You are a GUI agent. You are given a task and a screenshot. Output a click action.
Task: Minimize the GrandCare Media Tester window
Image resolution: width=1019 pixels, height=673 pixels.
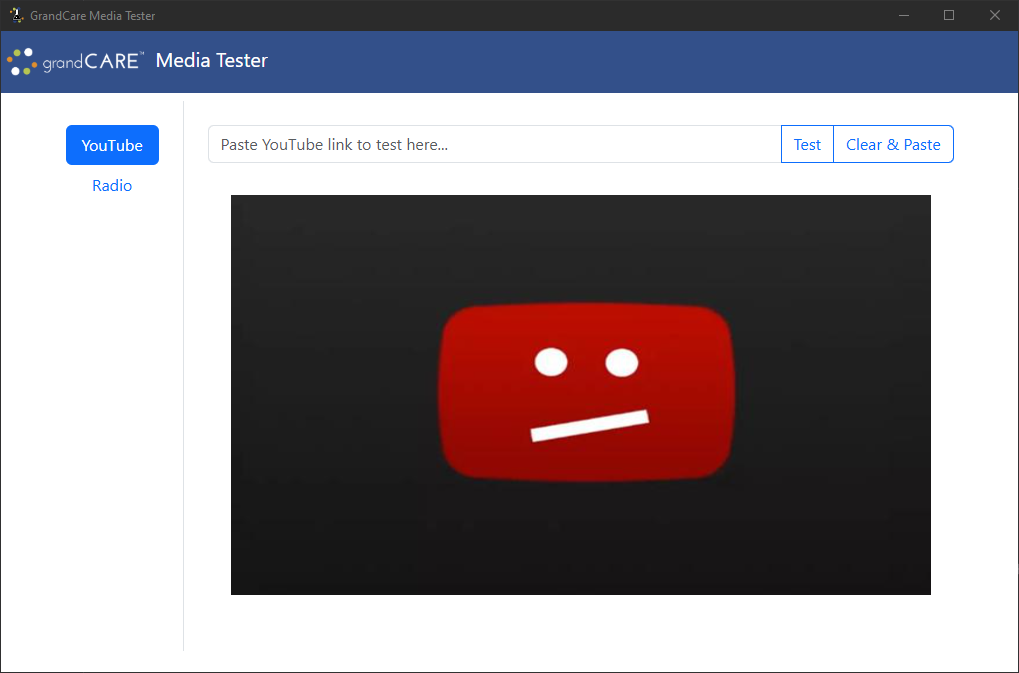pos(904,15)
